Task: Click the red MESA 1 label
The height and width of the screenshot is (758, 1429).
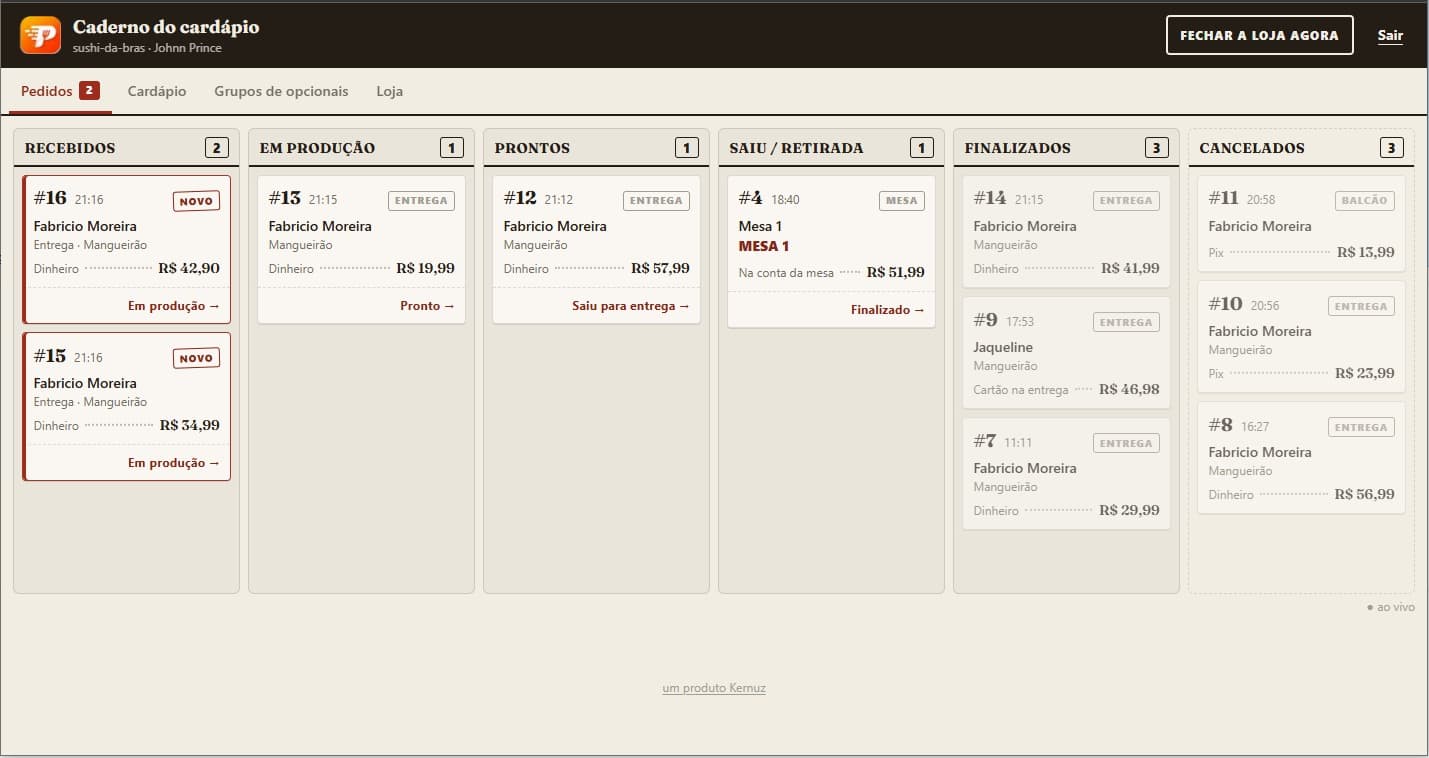Action: (764, 246)
